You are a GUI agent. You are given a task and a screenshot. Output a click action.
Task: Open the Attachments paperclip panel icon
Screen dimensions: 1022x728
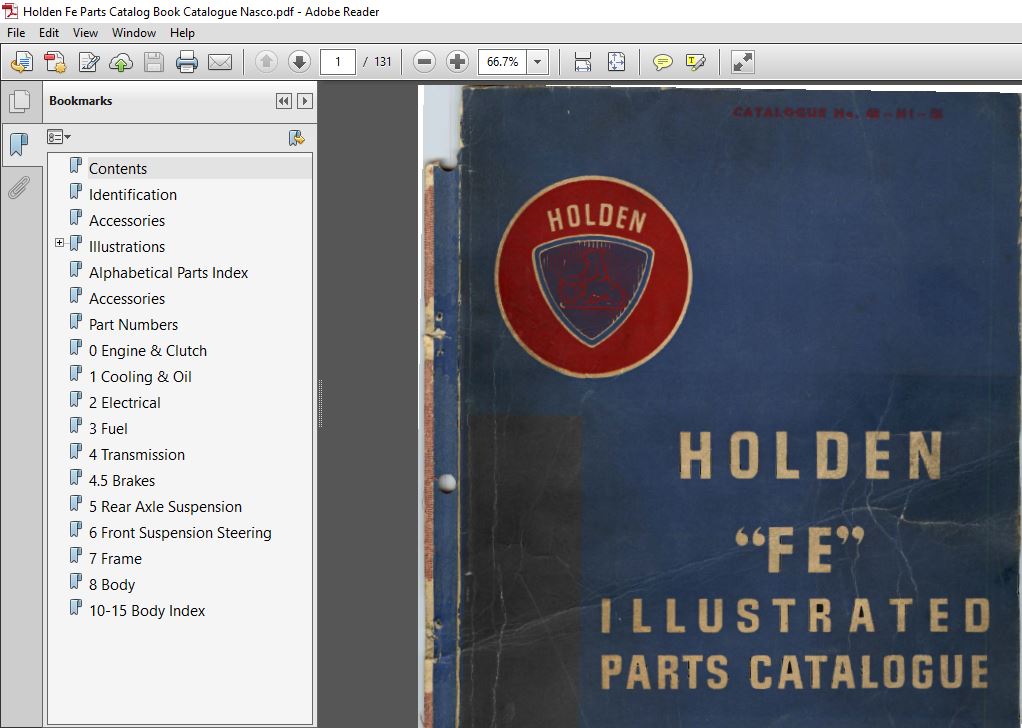coord(19,188)
